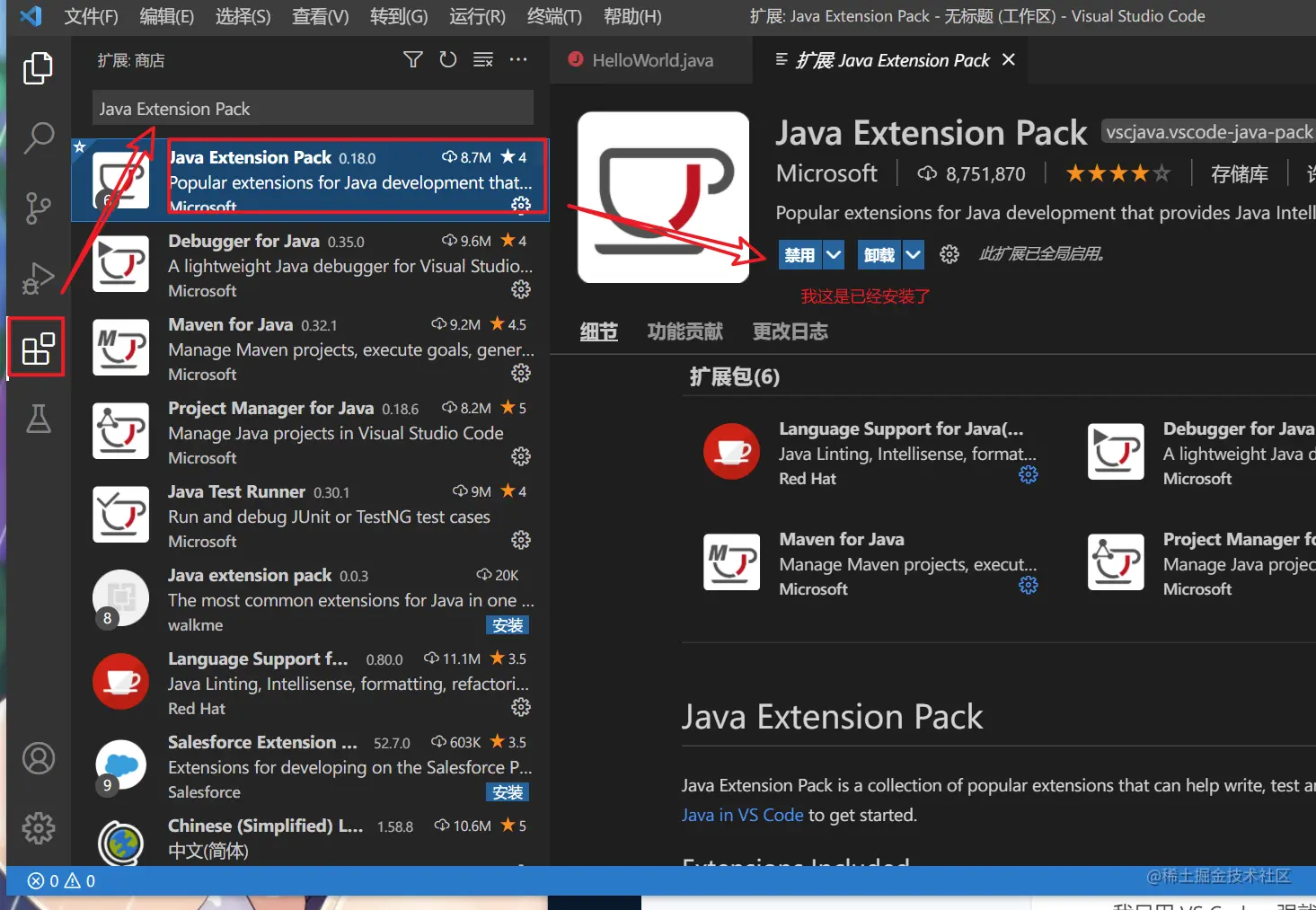1316x910 pixels.
Task: Open the Search view in activity bar
Action: tap(38, 138)
